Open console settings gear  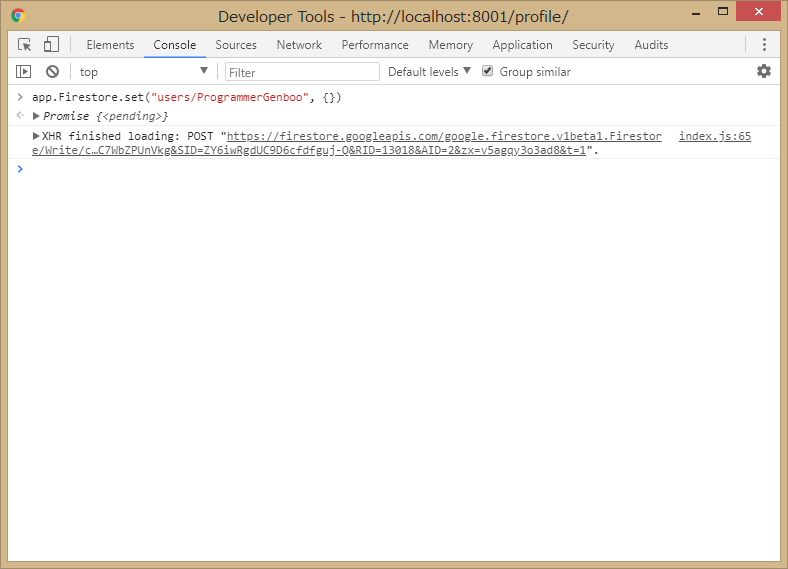coord(764,71)
